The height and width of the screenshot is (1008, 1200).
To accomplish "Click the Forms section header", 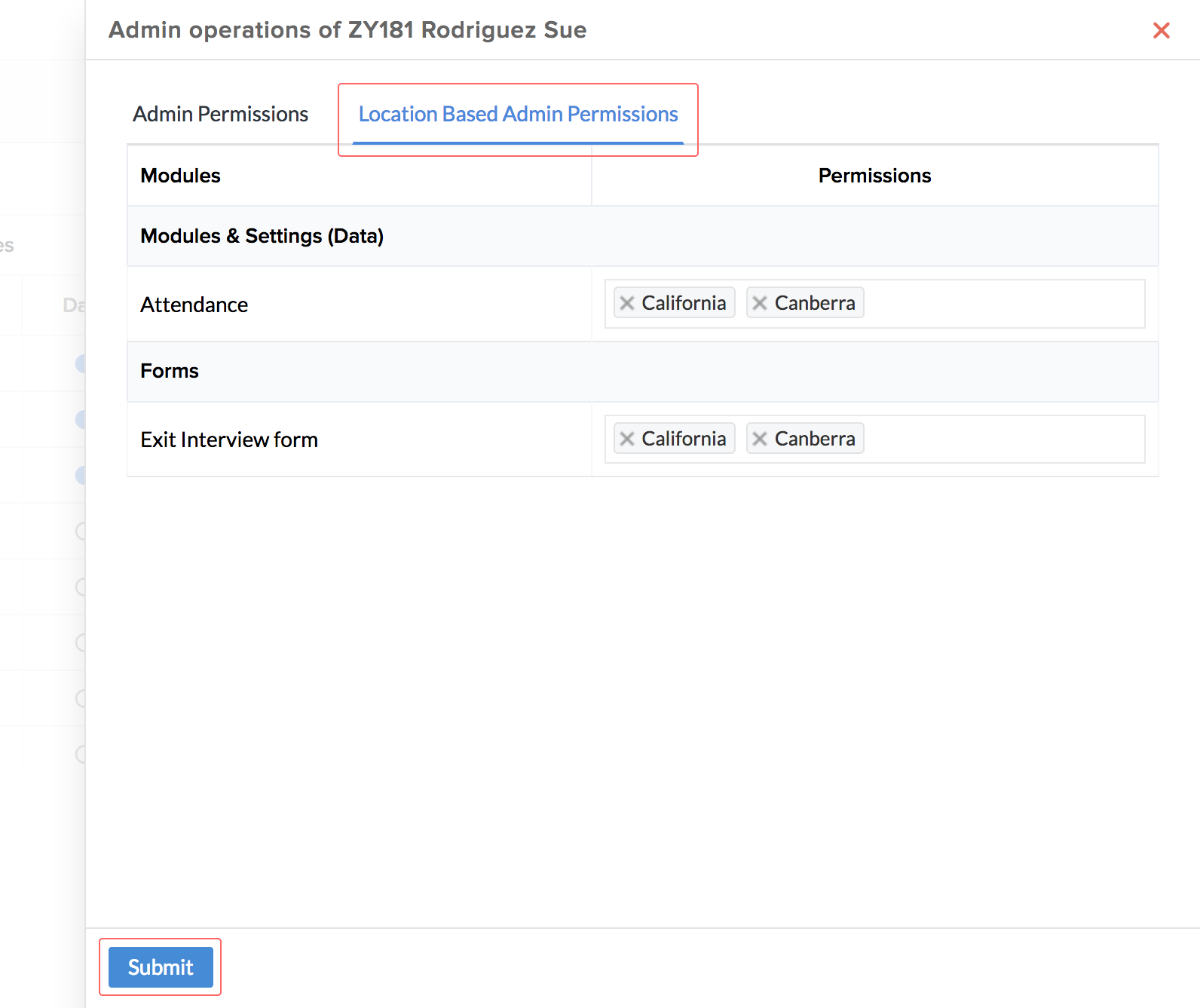I will pos(170,371).
